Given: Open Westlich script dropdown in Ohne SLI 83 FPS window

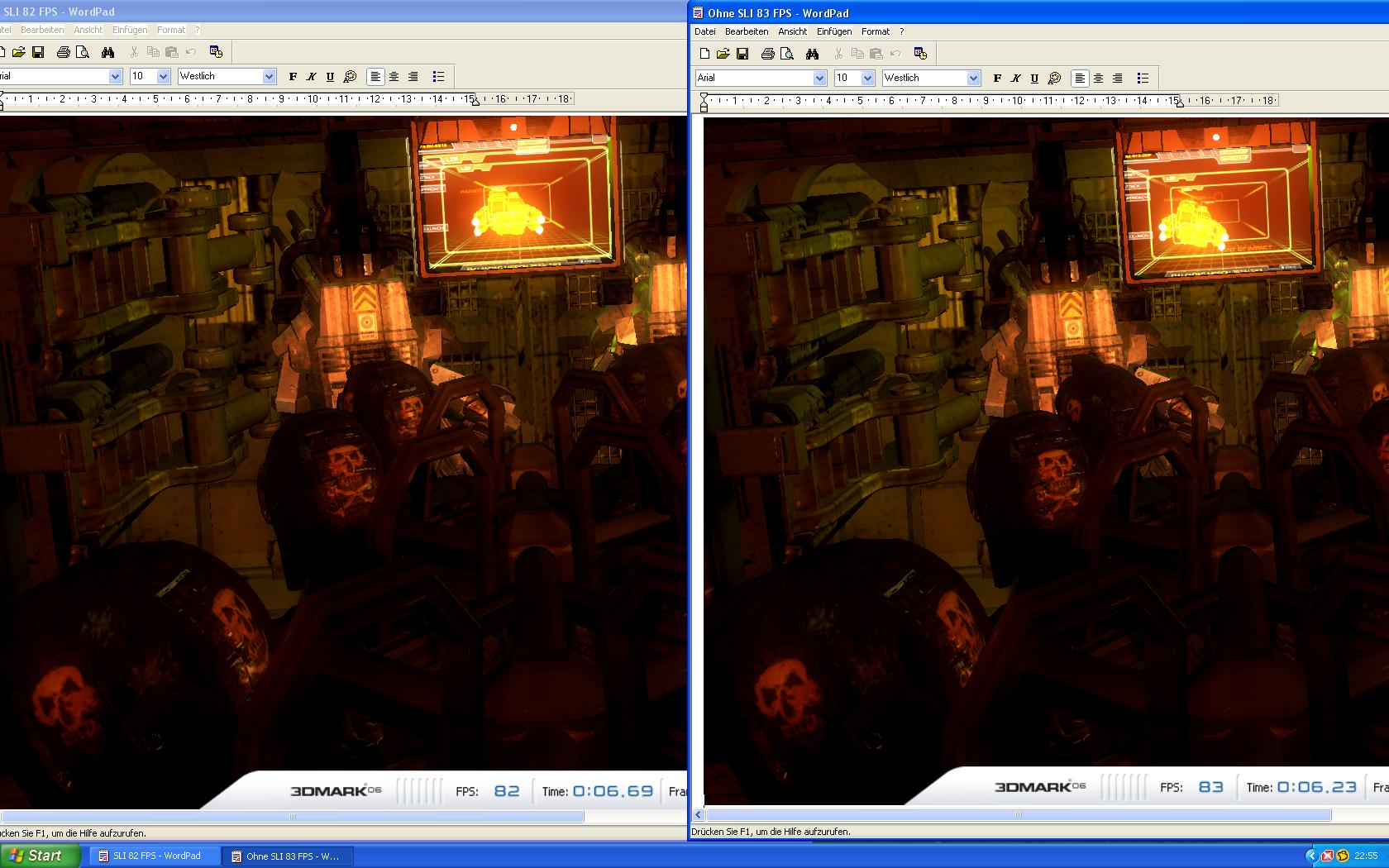Looking at the screenshot, I should pyautogui.click(x=973, y=78).
